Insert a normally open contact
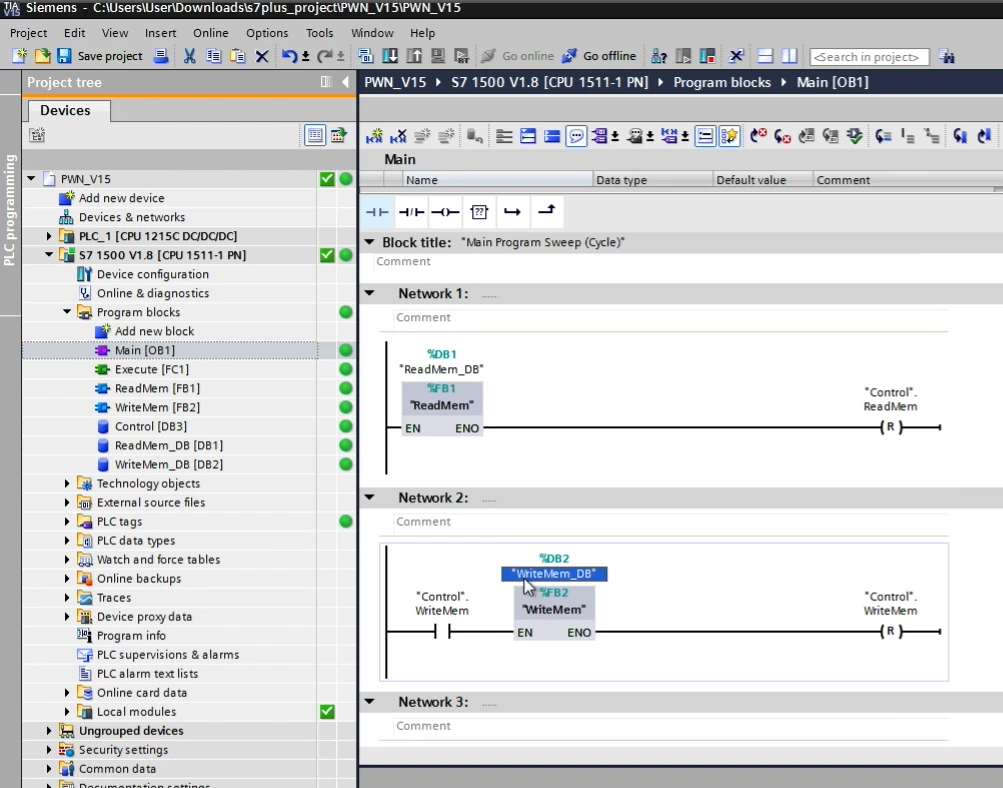The width and height of the screenshot is (1003, 788). coord(377,212)
